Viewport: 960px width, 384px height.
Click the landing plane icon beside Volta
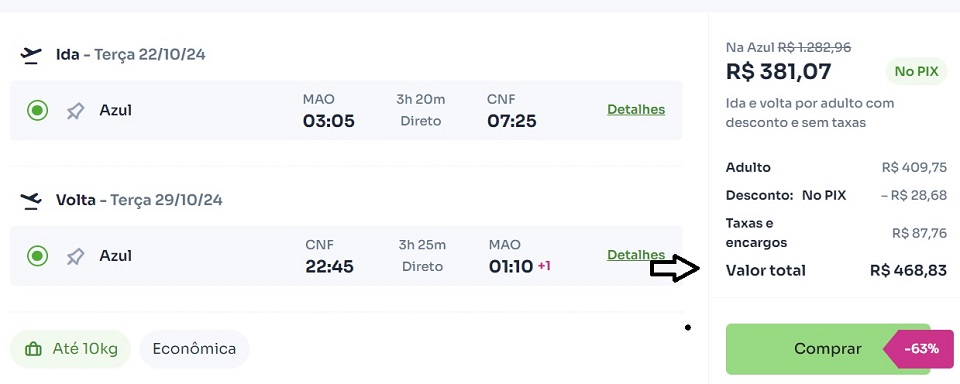(x=31, y=200)
